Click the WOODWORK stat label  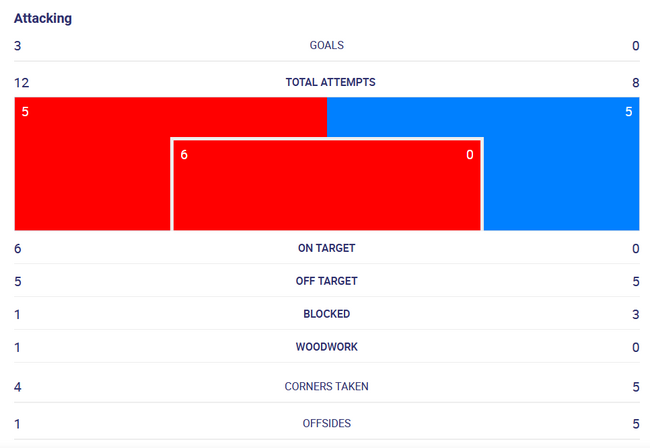click(327, 346)
